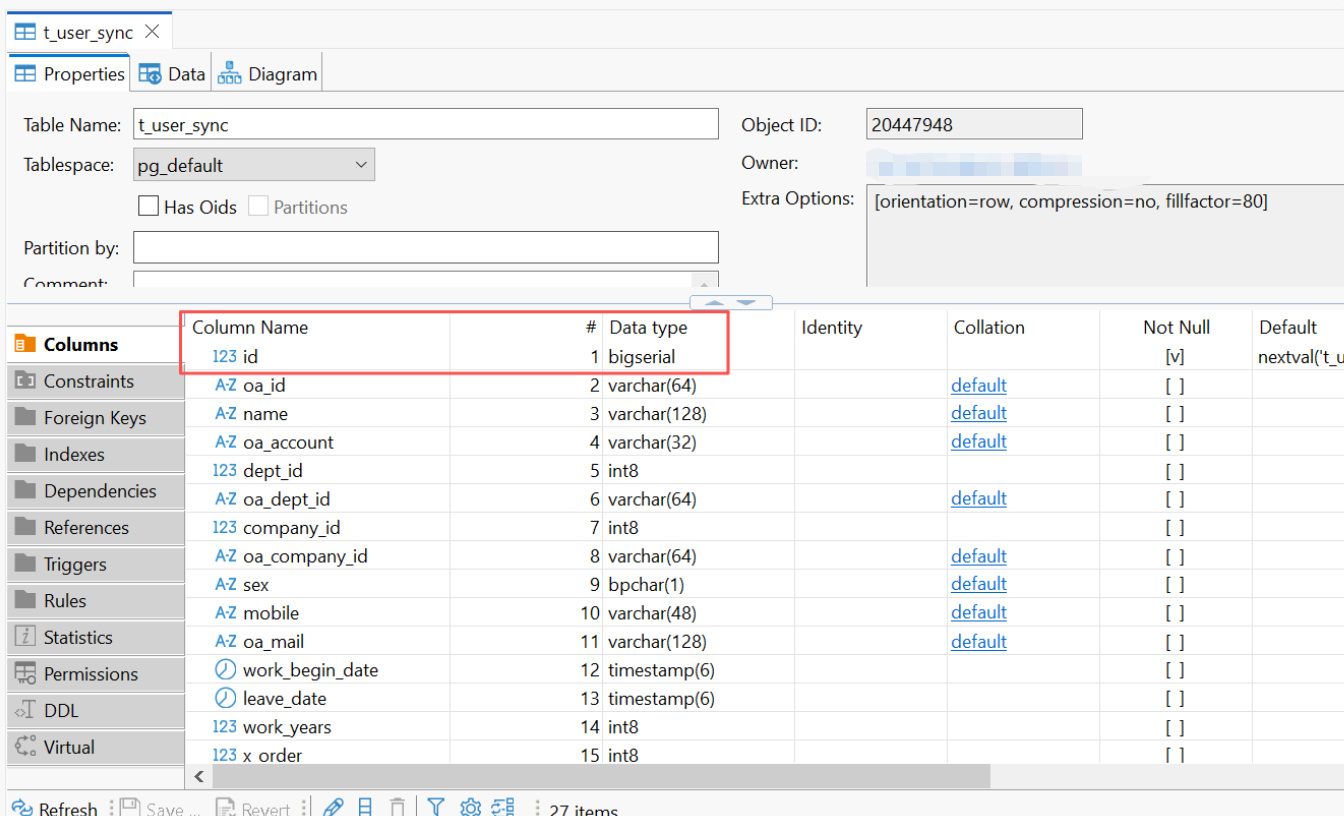The image size is (1344, 816).
Task: Open the Foreign Keys section in sidebar
Action: [x=94, y=418]
